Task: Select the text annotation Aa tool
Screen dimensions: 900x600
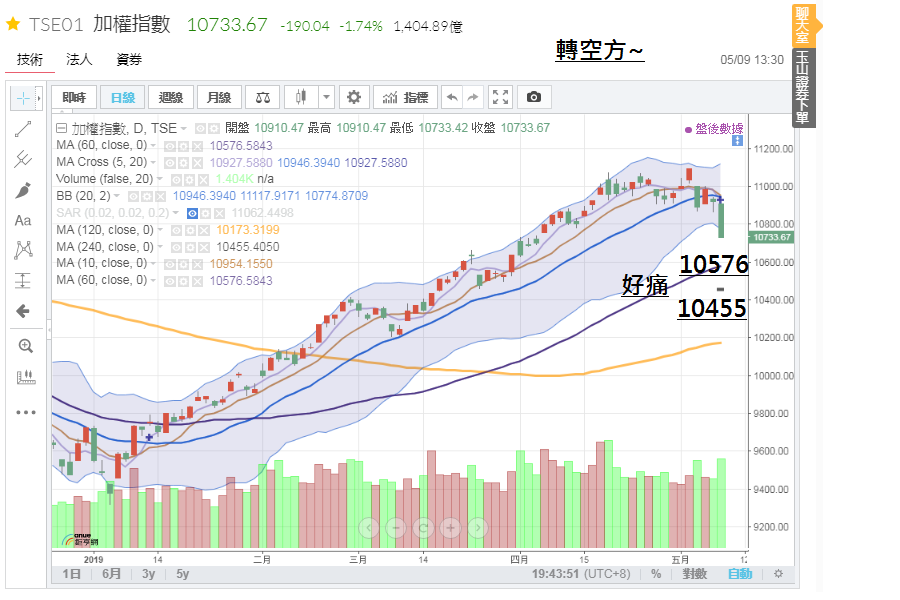Action: coord(23,220)
